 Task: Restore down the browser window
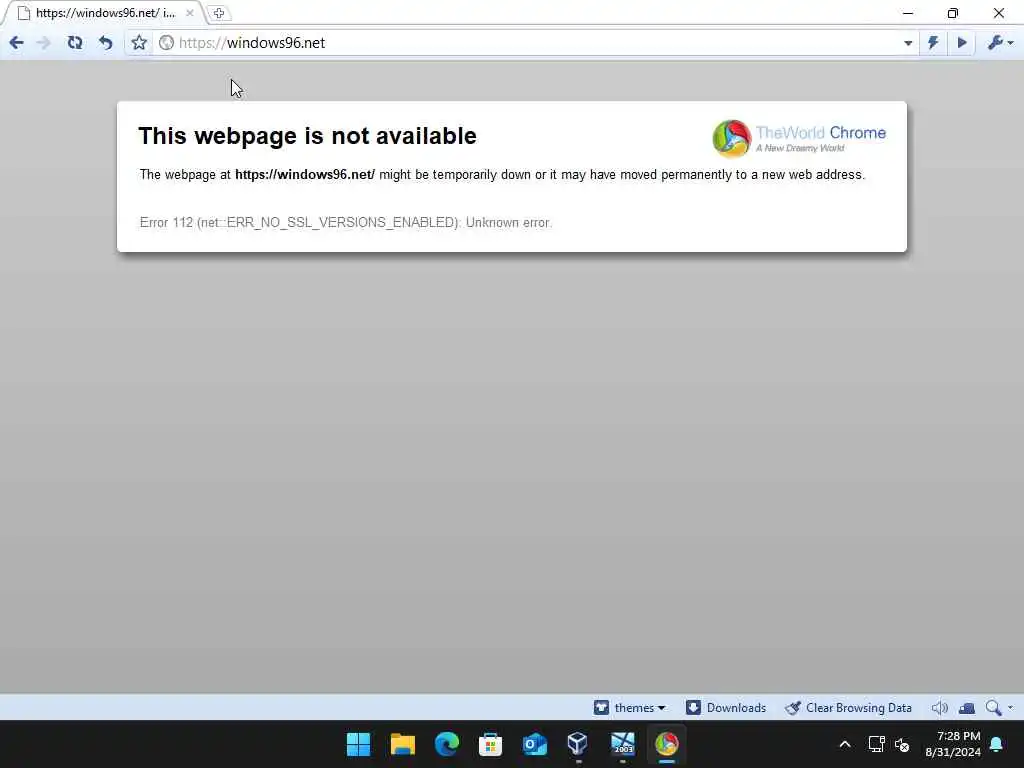click(953, 13)
